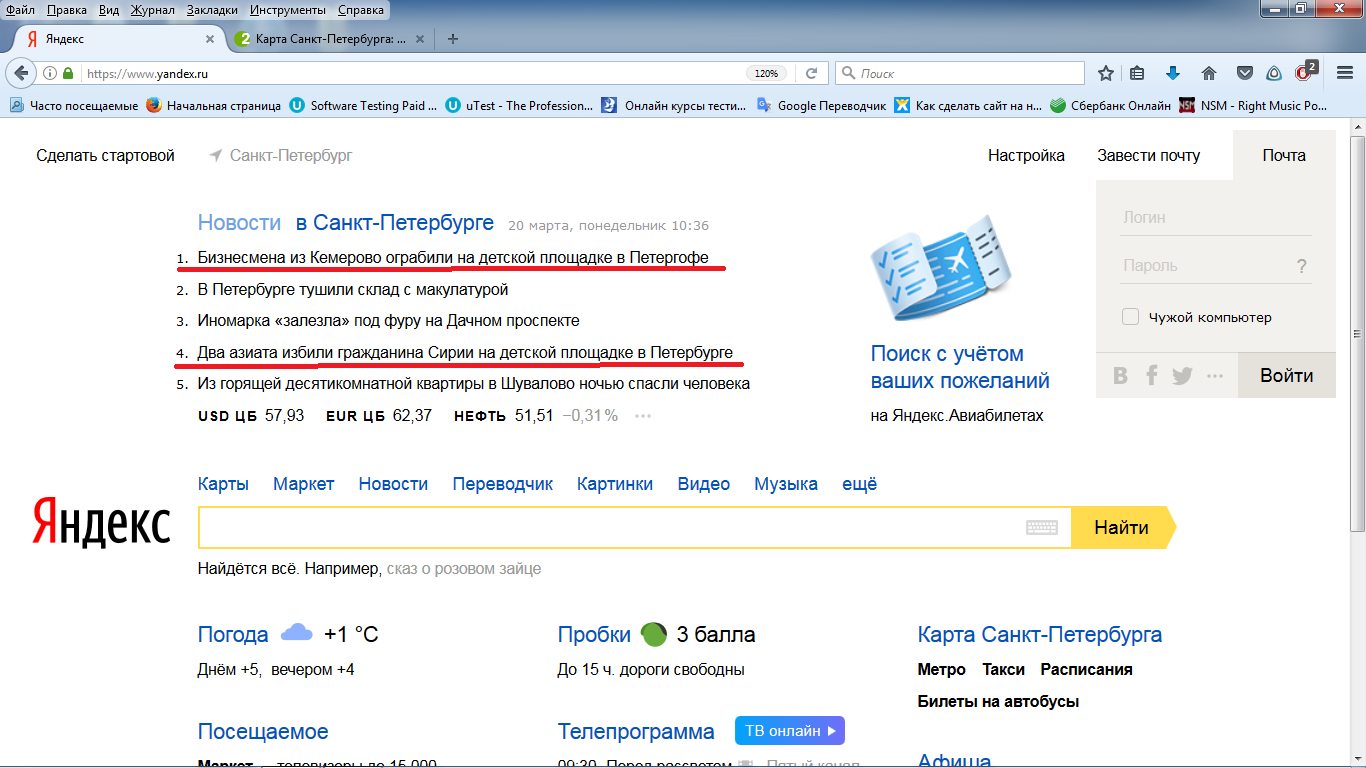Sign in with the Facebook icon
This screenshot has height=768, width=1366.
coord(1152,376)
